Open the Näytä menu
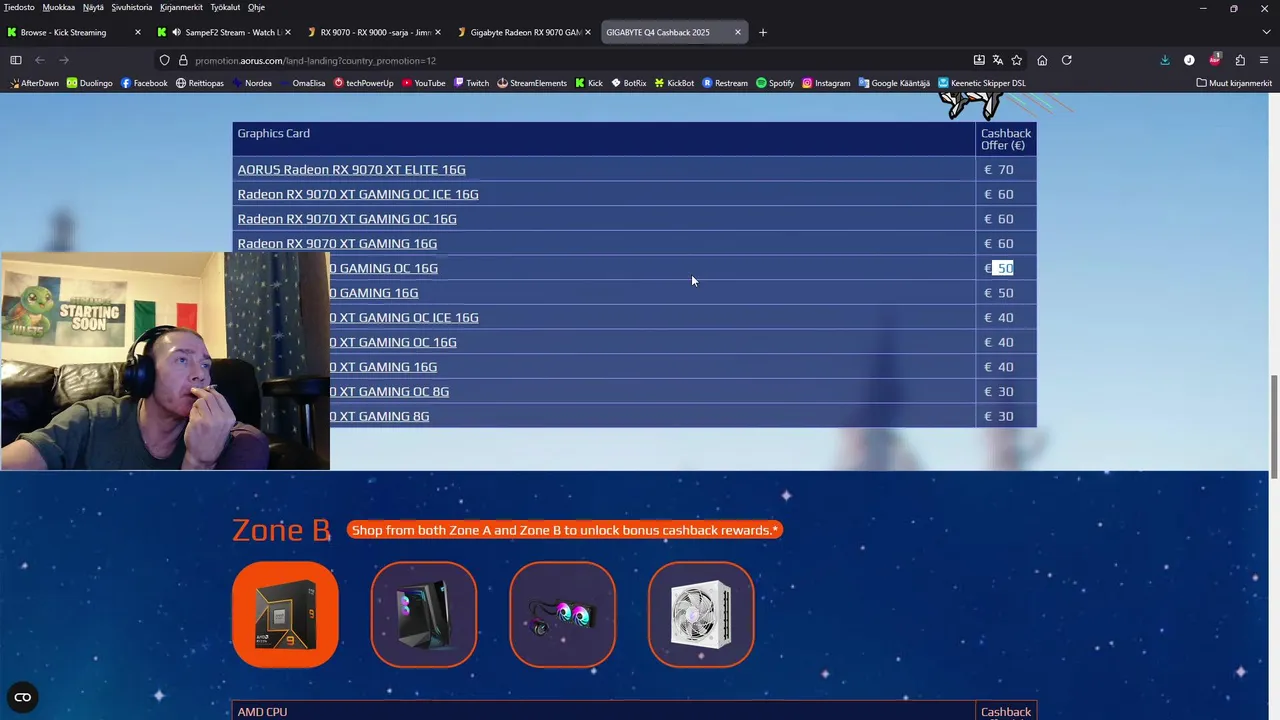The image size is (1280, 720). [x=93, y=7]
